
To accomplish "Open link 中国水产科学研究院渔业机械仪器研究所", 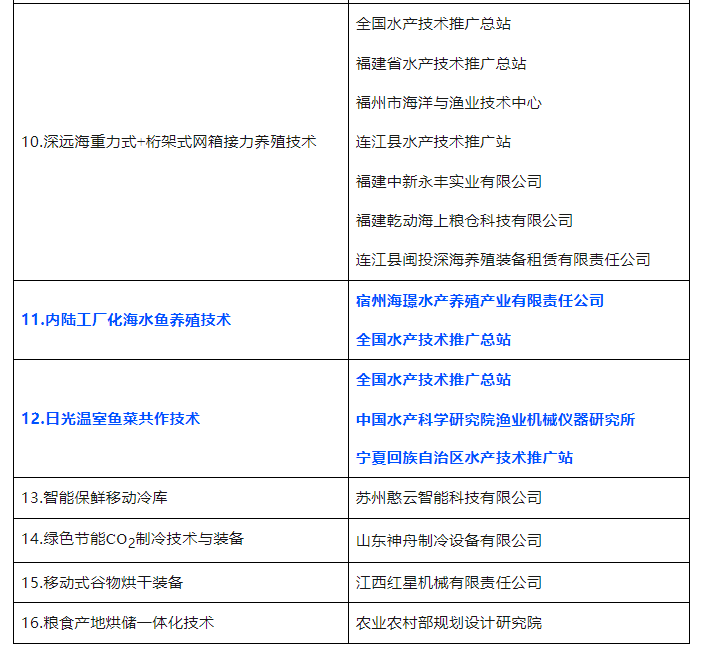I will [495, 419].
